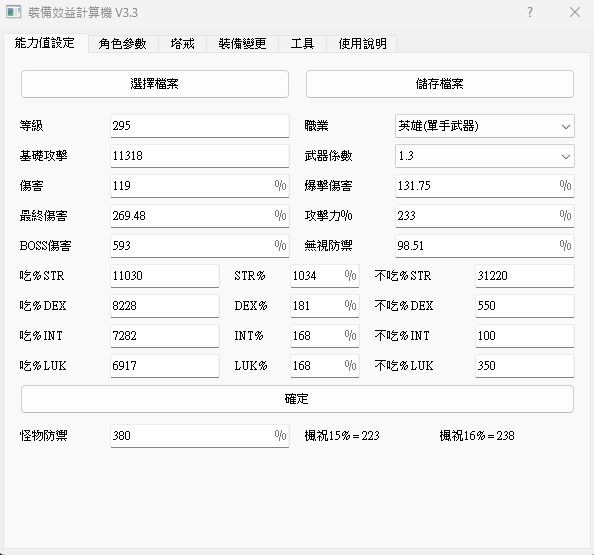Open the 使用說明 tab
Viewport: 594px width, 555px height.
tap(363, 44)
